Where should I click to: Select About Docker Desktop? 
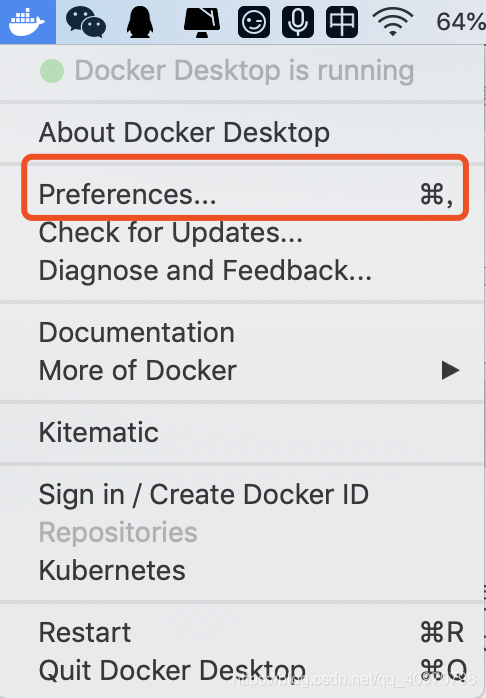[242, 132]
